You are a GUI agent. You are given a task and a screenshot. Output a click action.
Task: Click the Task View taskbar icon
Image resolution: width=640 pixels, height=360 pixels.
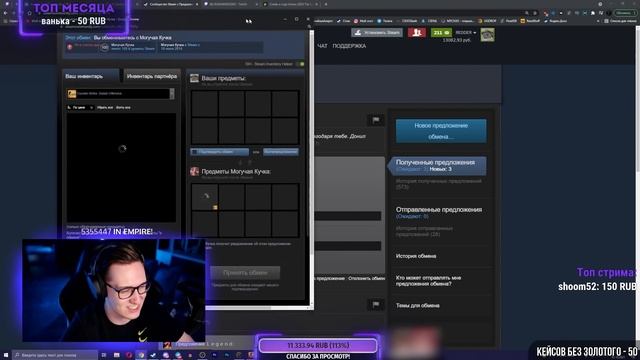104,355
